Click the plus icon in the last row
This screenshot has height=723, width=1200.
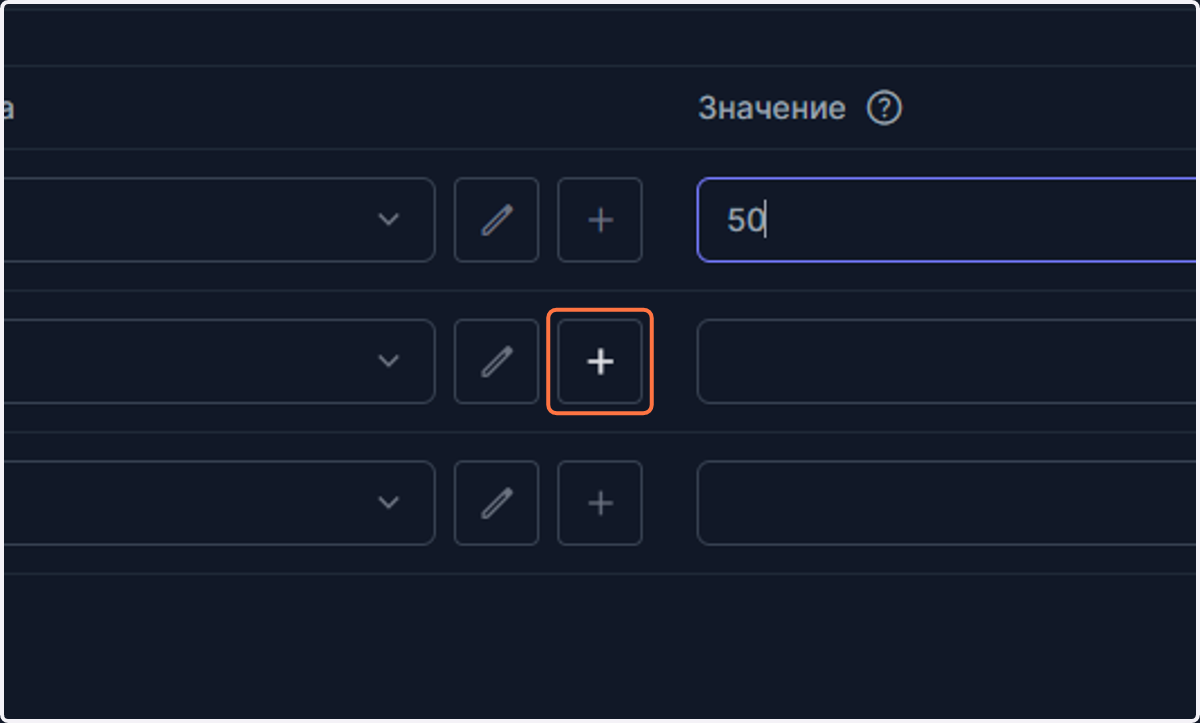600,503
